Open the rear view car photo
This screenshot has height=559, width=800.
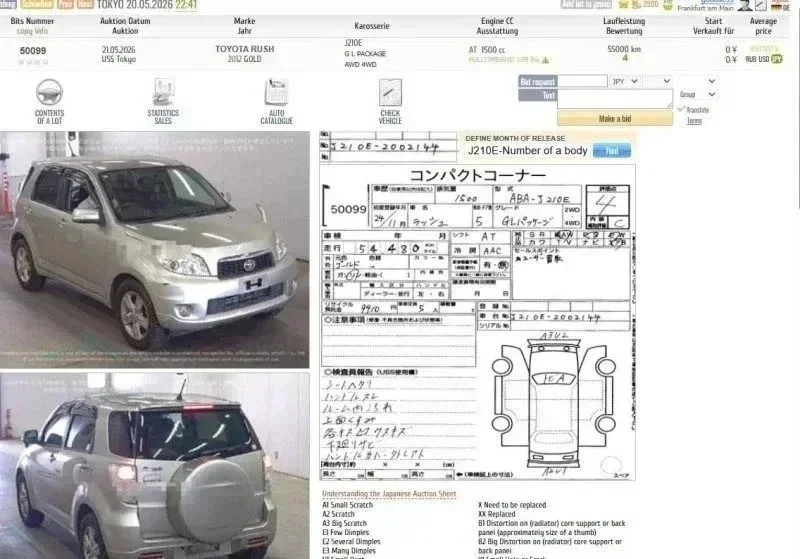click(155, 466)
